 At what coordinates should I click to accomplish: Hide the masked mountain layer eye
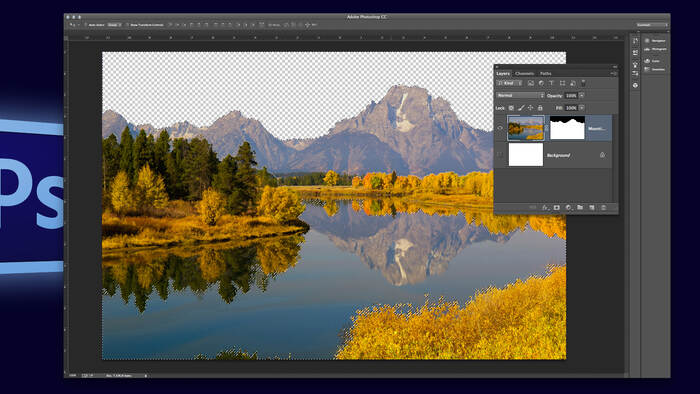tap(500, 128)
